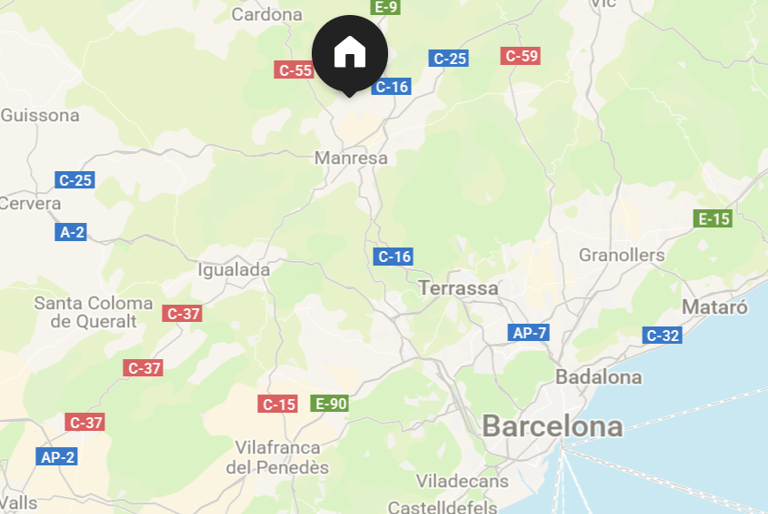Click the Terrassa city label
Image resolution: width=768 pixels, height=514 pixels.
click(x=458, y=288)
